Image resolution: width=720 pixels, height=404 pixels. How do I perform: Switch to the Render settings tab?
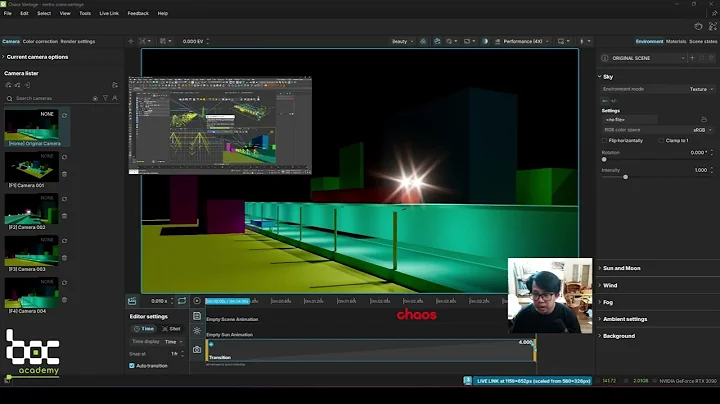pyautogui.click(x=78, y=41)
